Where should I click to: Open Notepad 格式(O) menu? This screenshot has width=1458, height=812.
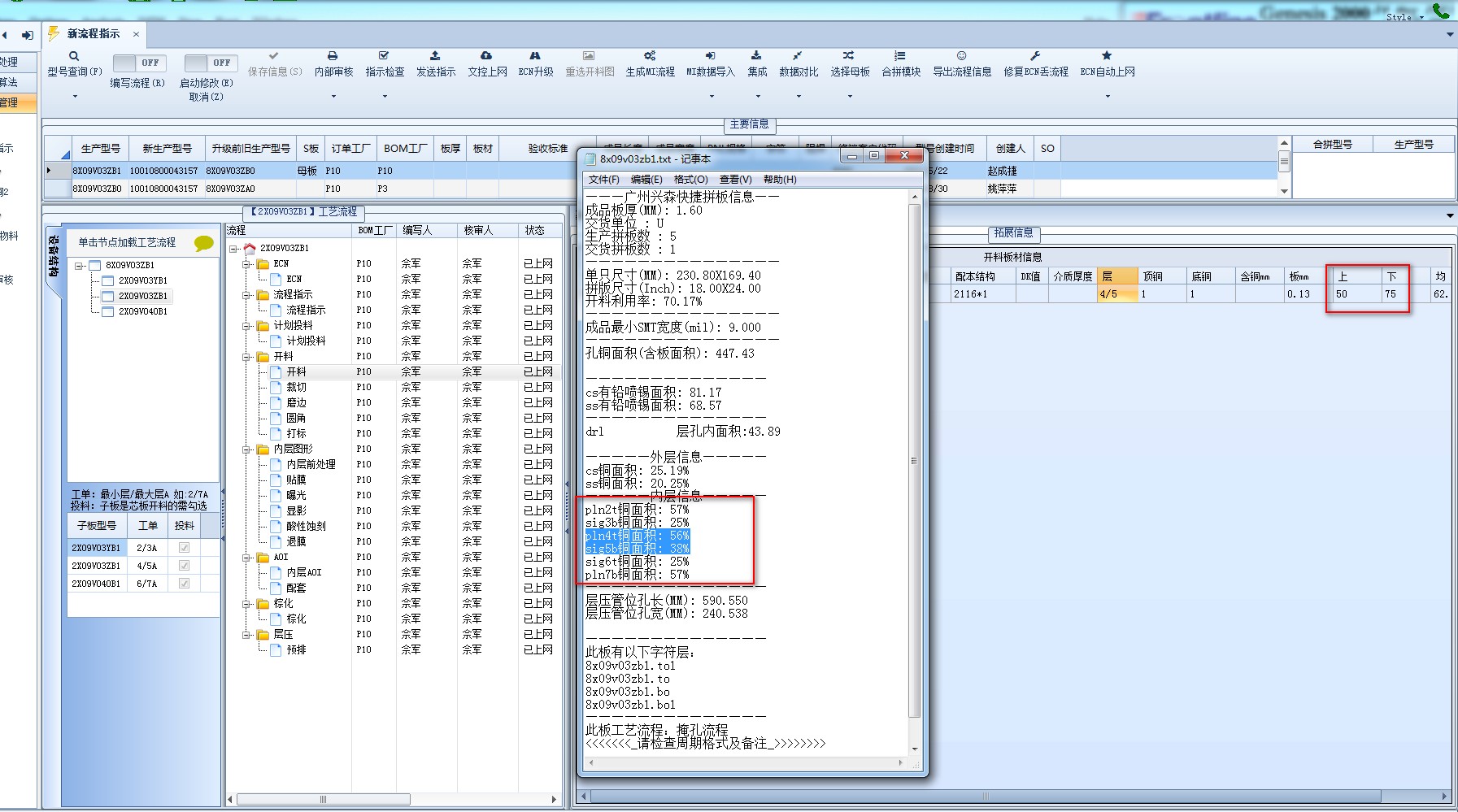coord(690,180)
